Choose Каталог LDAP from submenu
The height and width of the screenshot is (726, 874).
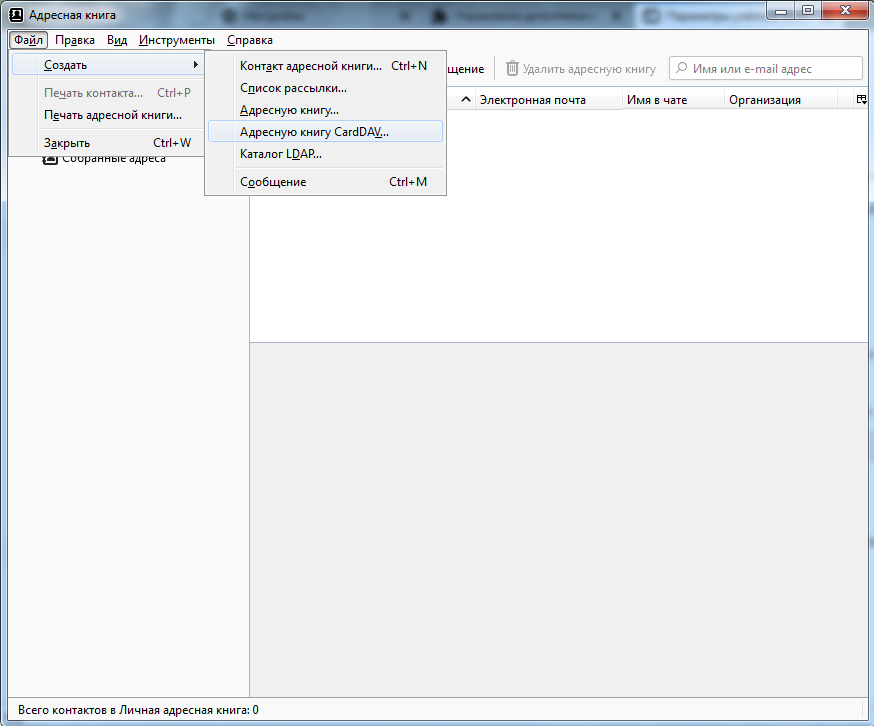click(x=281, y=154)
